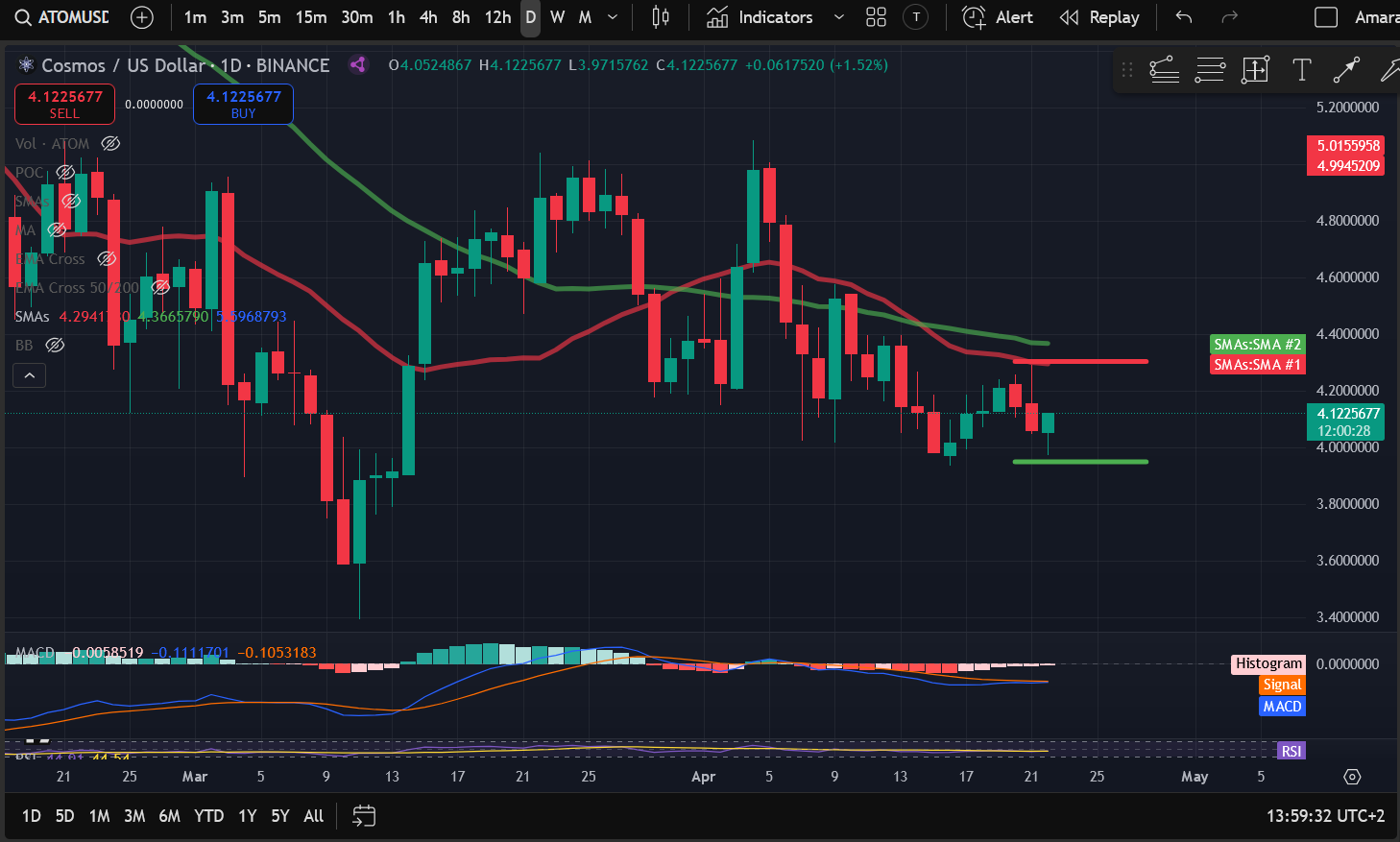Image resolution: width=1400 pixels, height=842 pixels.
Task: Show the hidden BB indicator
Action: pyautogui.click(x=56, y=346)
